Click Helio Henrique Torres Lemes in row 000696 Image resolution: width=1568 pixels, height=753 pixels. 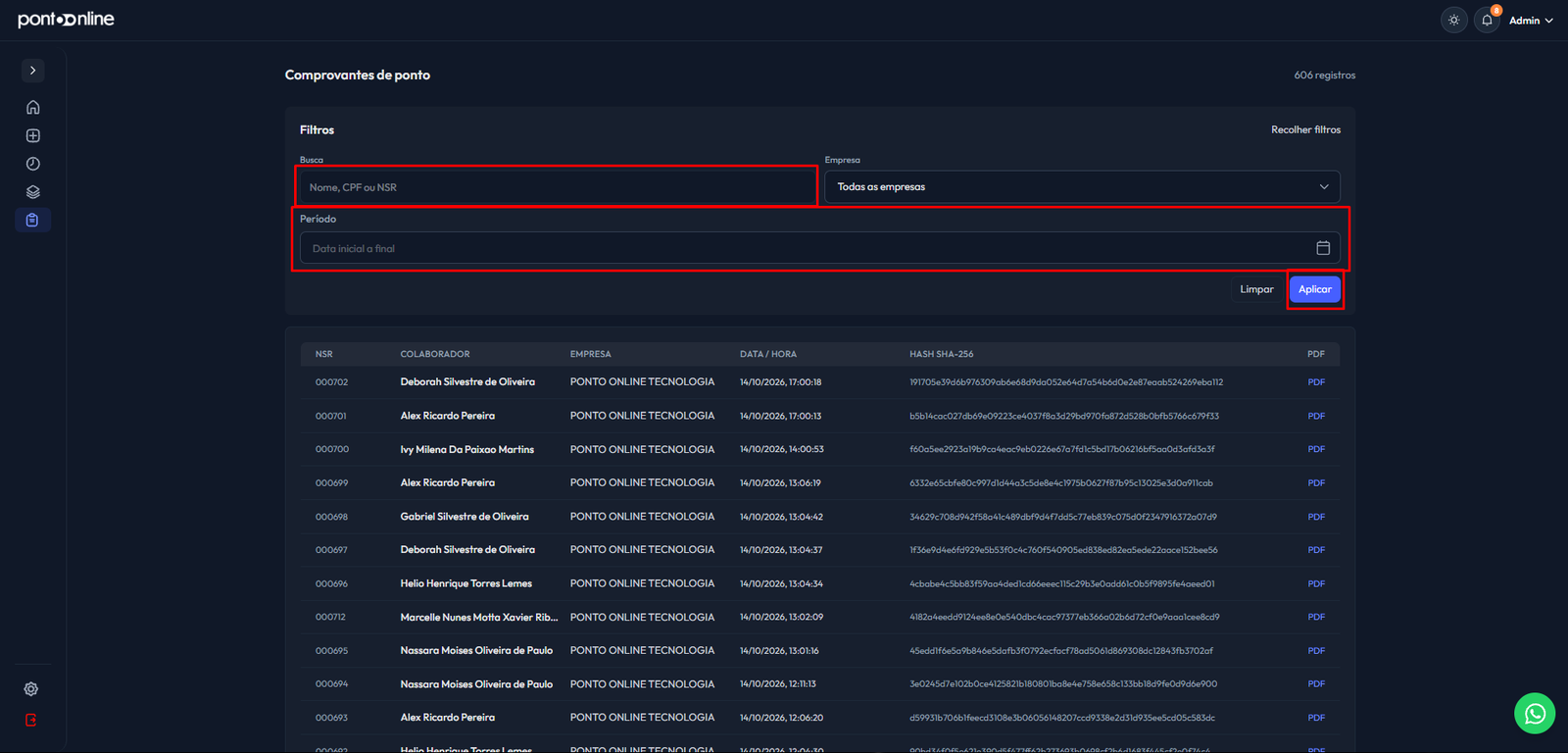tap(465, 583)
